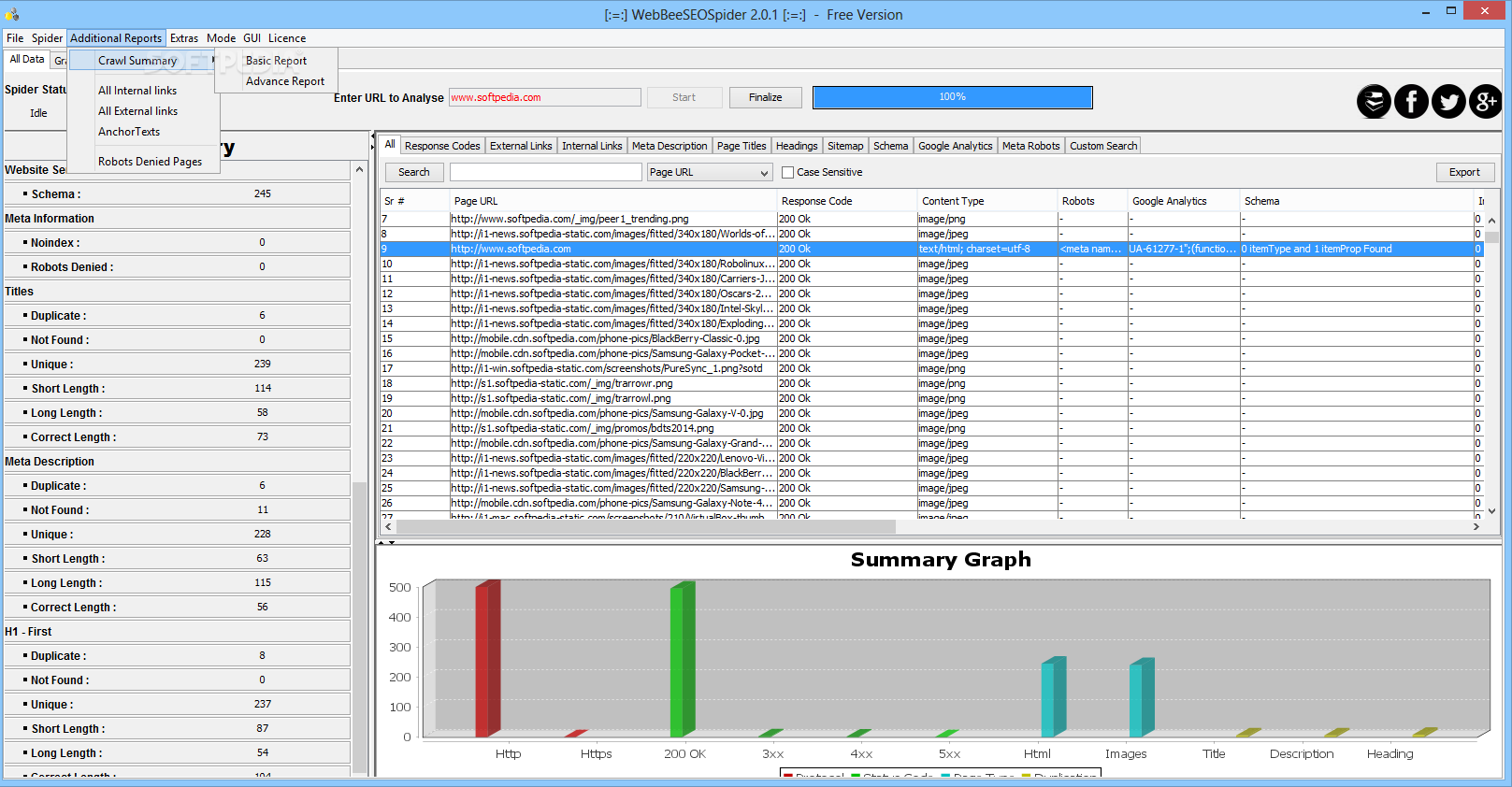Select Robots Denied Pages menu entry

click(x=144, y=162)
